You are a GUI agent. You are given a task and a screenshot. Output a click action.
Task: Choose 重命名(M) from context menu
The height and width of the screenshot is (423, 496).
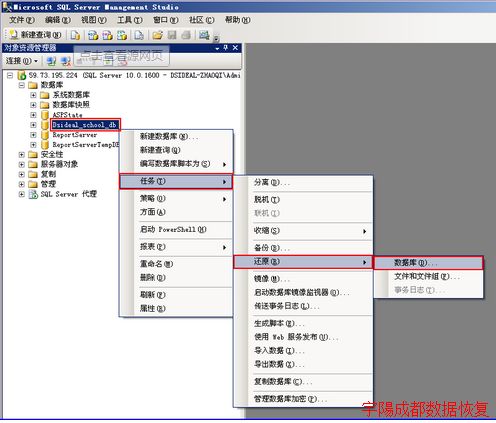[176, 264]
